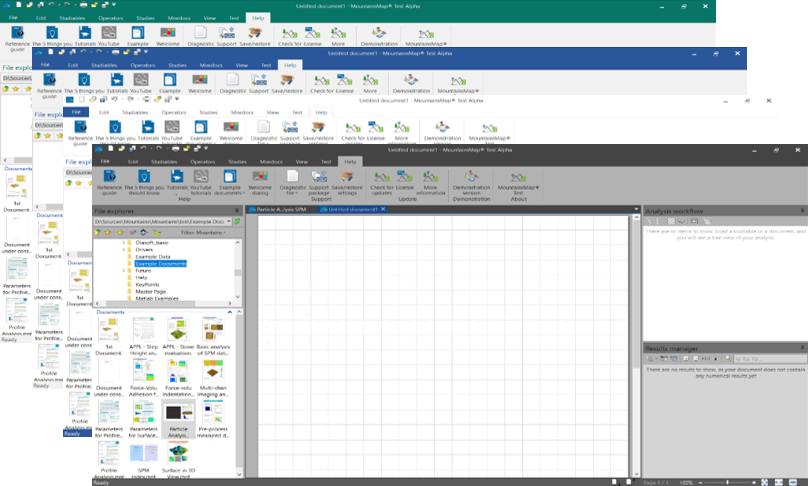The width and height of the screenshot is (808, 486).
Task: Click zoom in plus in dark window status bar
Action: coord(754,482)
